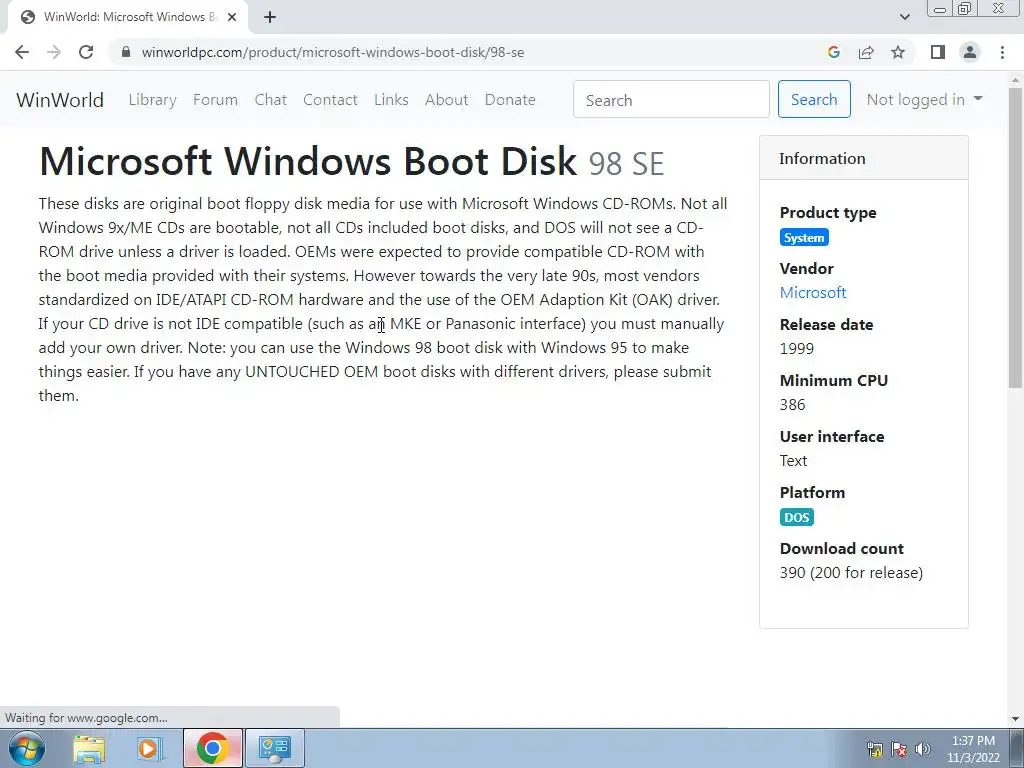Image resolution: width=1024 pixels, height=768 pixels.
Task: Open the Microsoft vendor link
Action: coord(812,293)
